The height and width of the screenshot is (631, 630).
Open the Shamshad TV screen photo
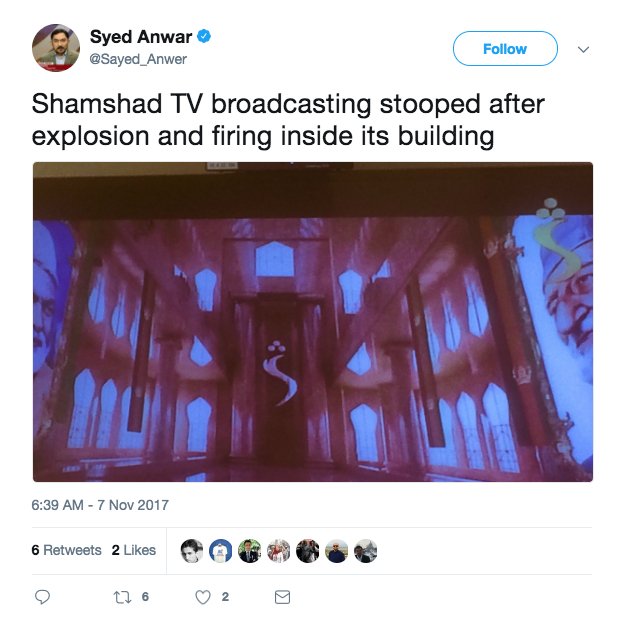[x=313, y=322]
